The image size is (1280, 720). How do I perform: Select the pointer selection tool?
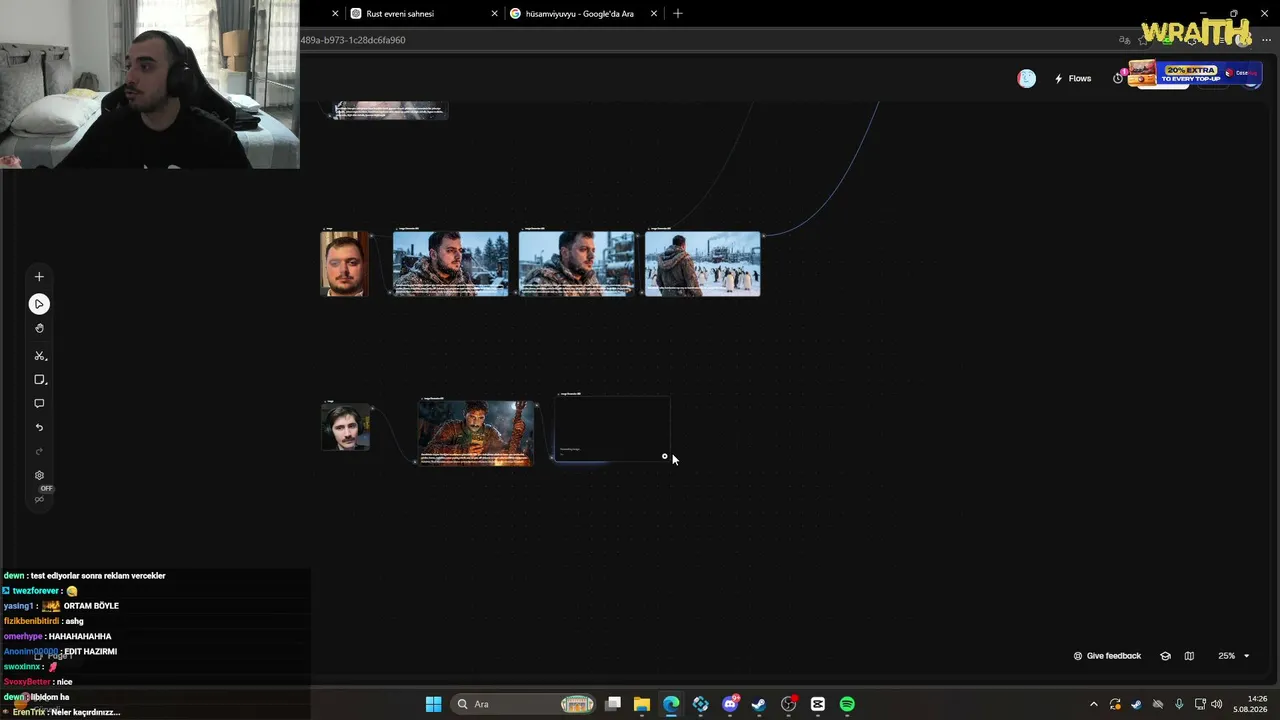39,304
